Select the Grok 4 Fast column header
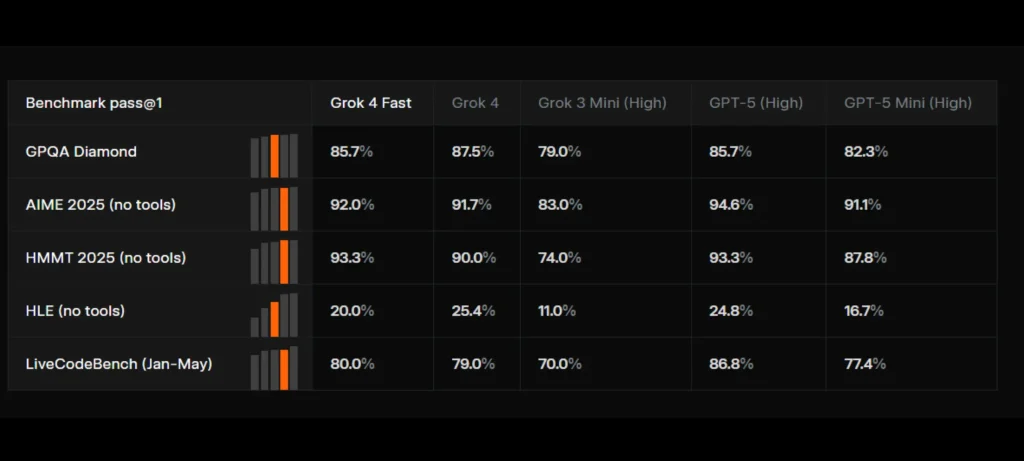The image size is (1024, 461). 370,103
